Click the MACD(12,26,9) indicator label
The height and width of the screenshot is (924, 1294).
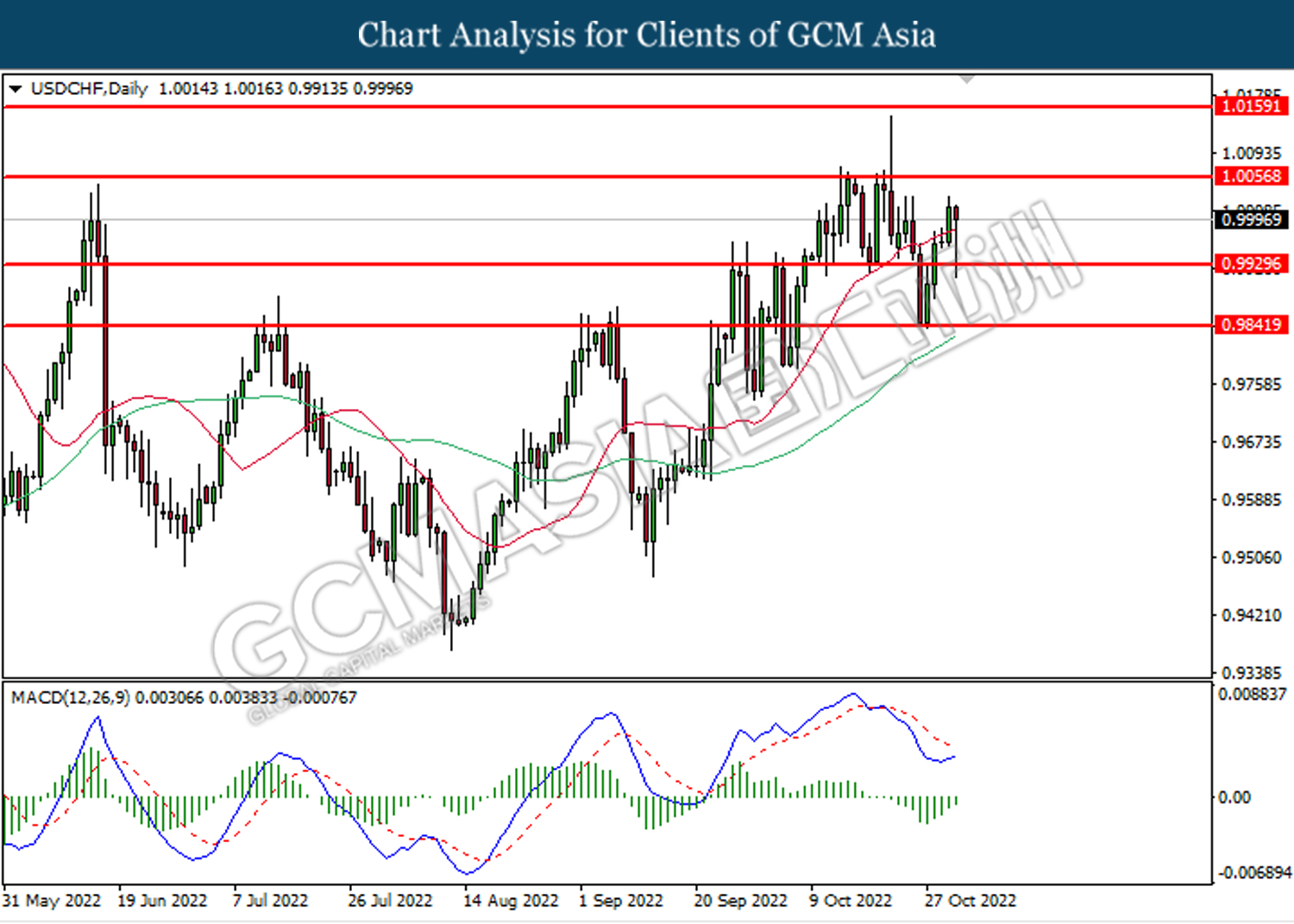[x=71, y=697]
